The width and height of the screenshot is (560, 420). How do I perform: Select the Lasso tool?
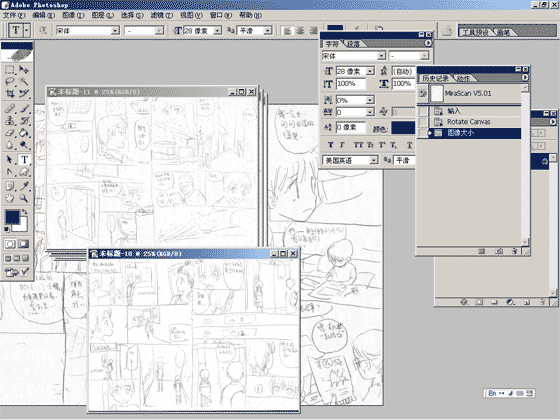[x=10, y=81]
